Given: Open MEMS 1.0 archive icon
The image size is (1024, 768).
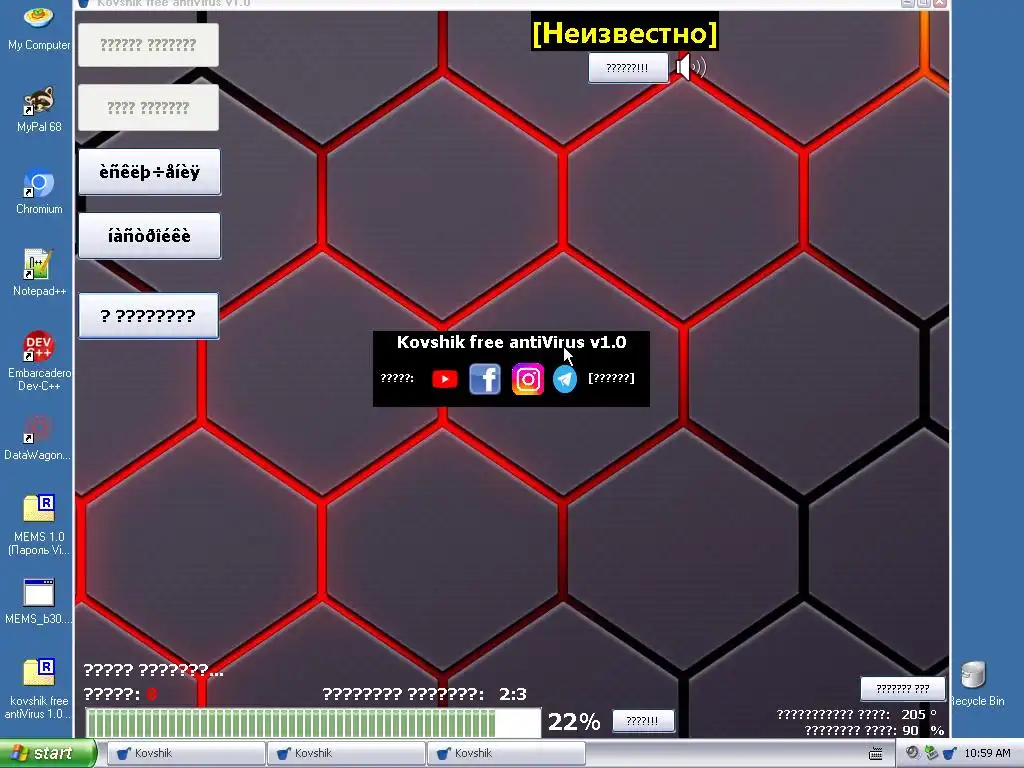Looking at the screenshot, I should [39, 525].
